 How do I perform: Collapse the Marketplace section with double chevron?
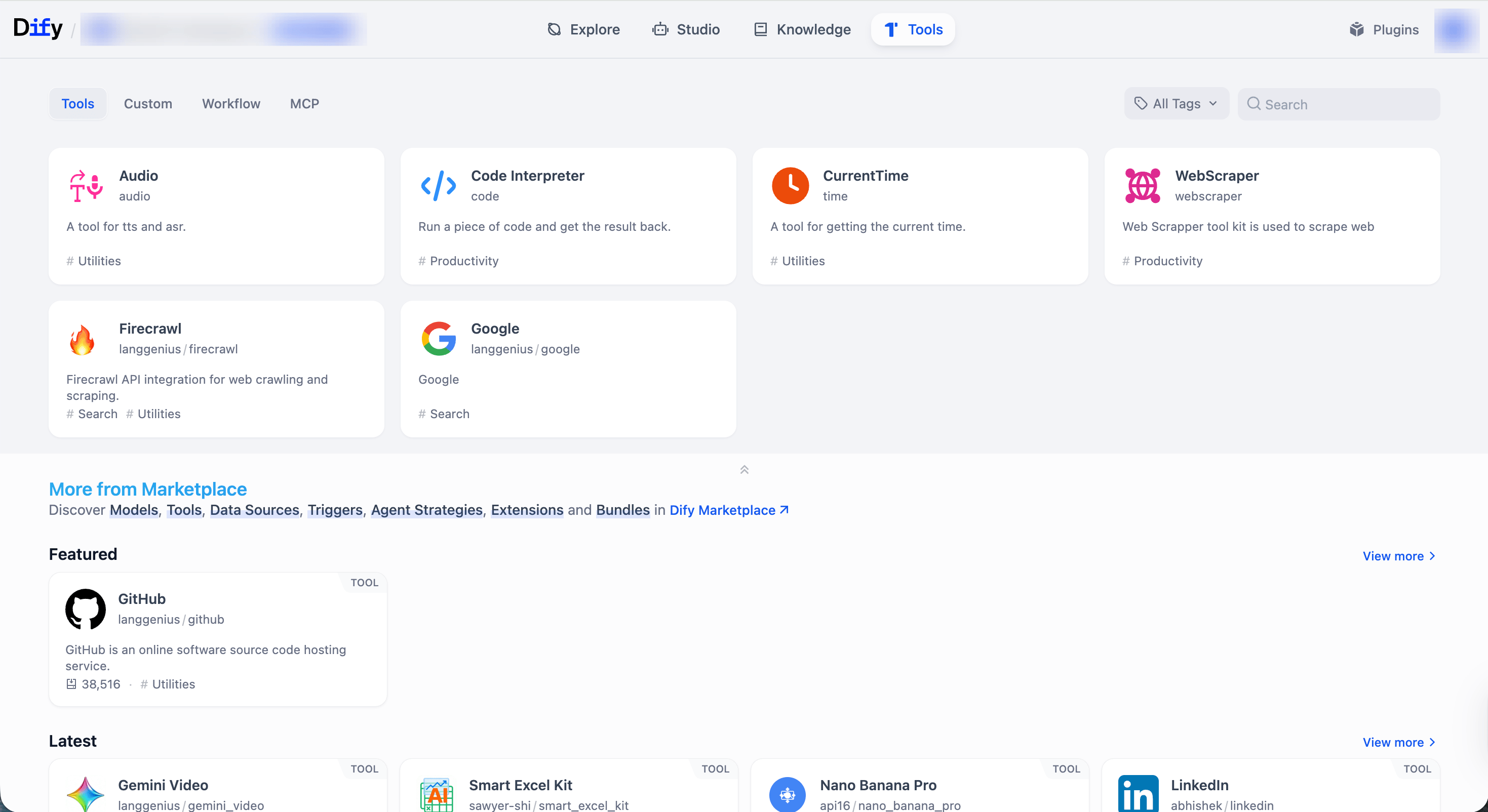pos(744,469)
